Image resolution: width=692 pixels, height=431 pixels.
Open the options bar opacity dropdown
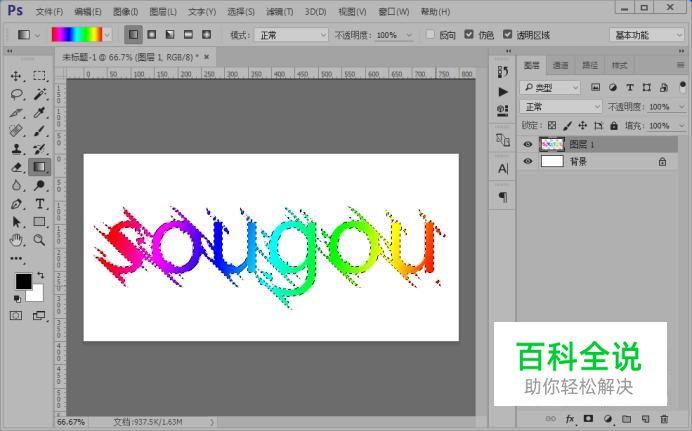point(409,35)
